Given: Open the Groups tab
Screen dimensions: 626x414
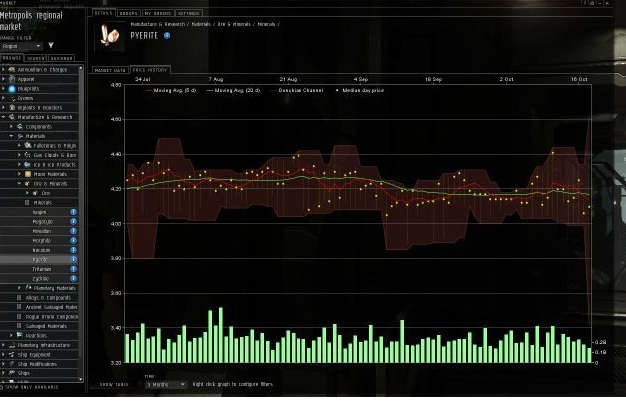Looking at the screenshot, I should click(129, 13).
